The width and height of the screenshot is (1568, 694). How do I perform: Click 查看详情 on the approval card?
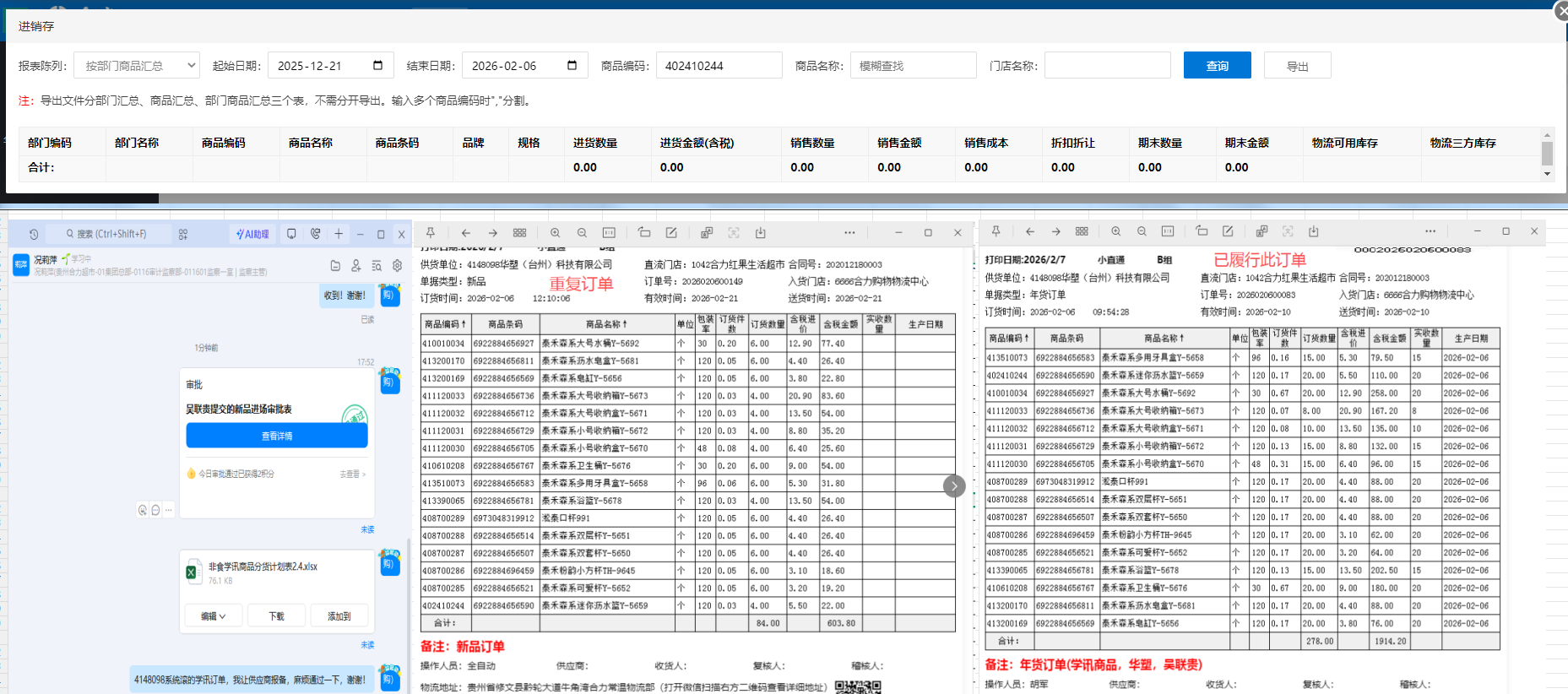(277, 436)
